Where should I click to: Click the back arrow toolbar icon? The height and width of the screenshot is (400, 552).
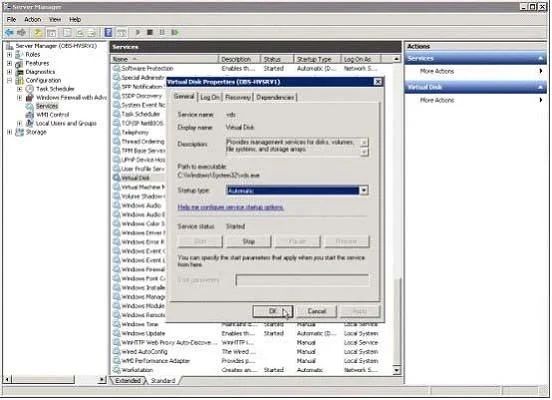click(9, 33)
